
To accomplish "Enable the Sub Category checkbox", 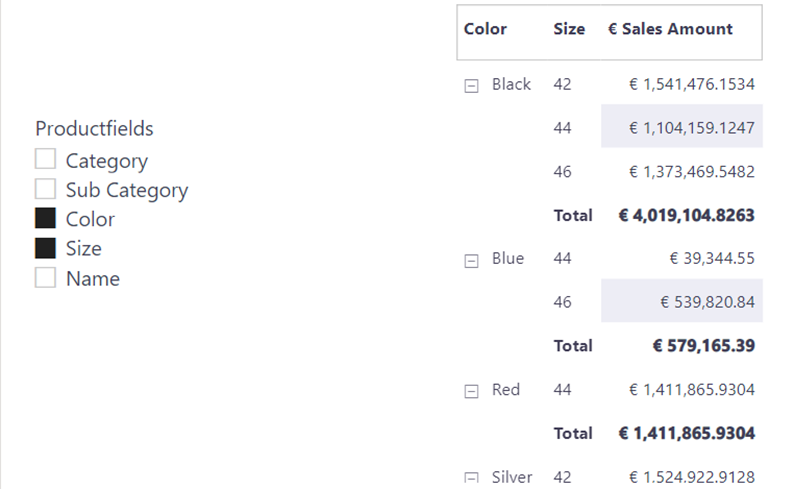I will click(45, 189).
